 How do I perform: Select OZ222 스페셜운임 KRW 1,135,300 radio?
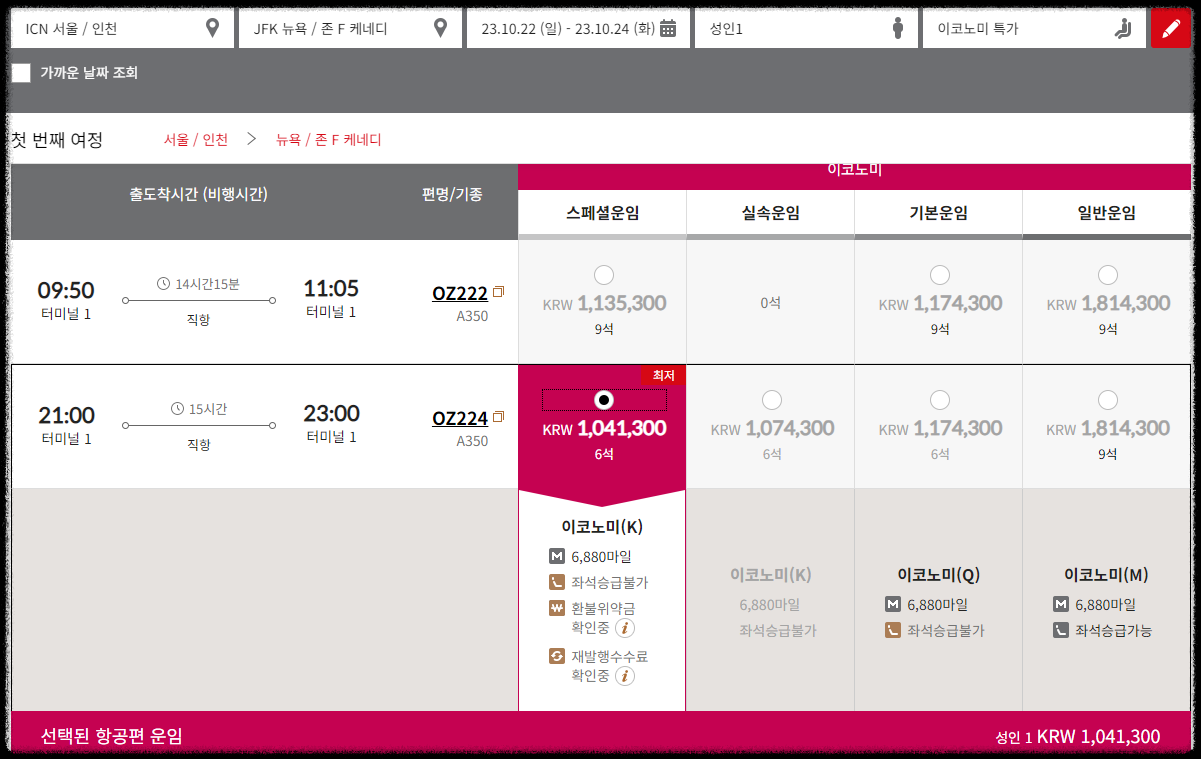603,275
